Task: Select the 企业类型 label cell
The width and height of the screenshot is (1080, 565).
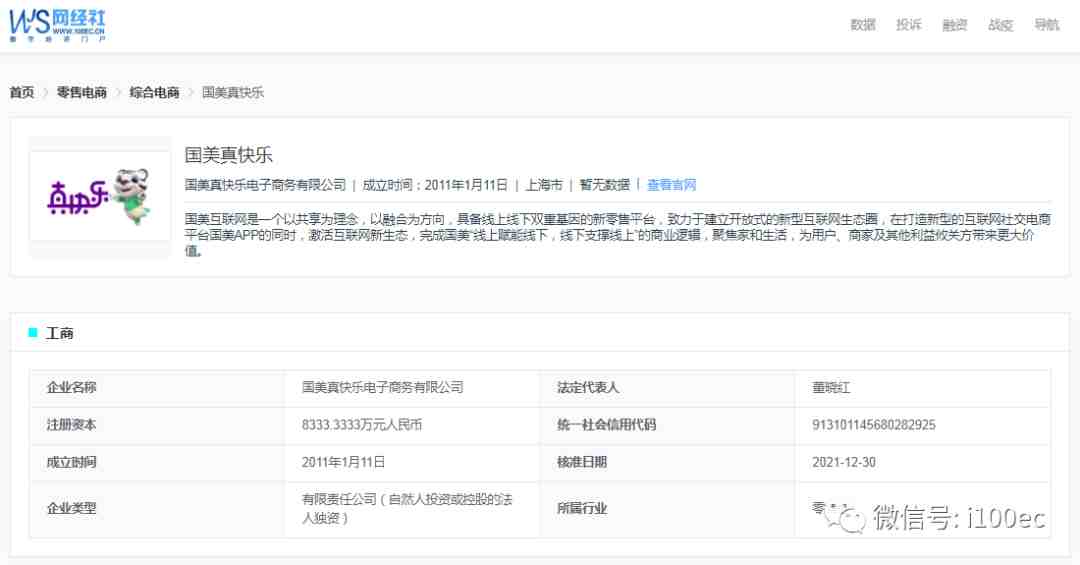Action: tap(157, 509)
